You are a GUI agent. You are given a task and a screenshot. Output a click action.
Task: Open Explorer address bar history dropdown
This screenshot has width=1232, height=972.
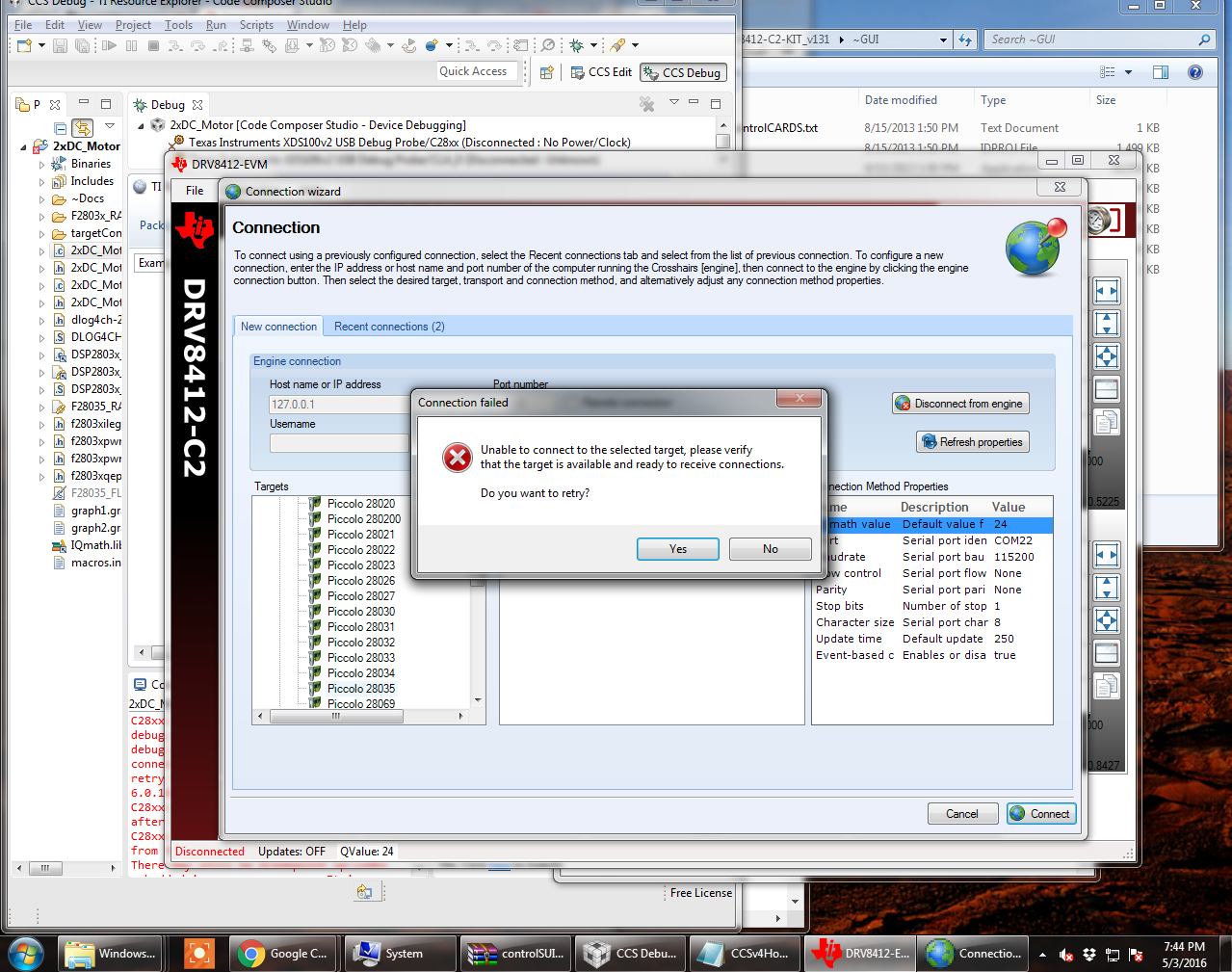click(x=943, y=39)
